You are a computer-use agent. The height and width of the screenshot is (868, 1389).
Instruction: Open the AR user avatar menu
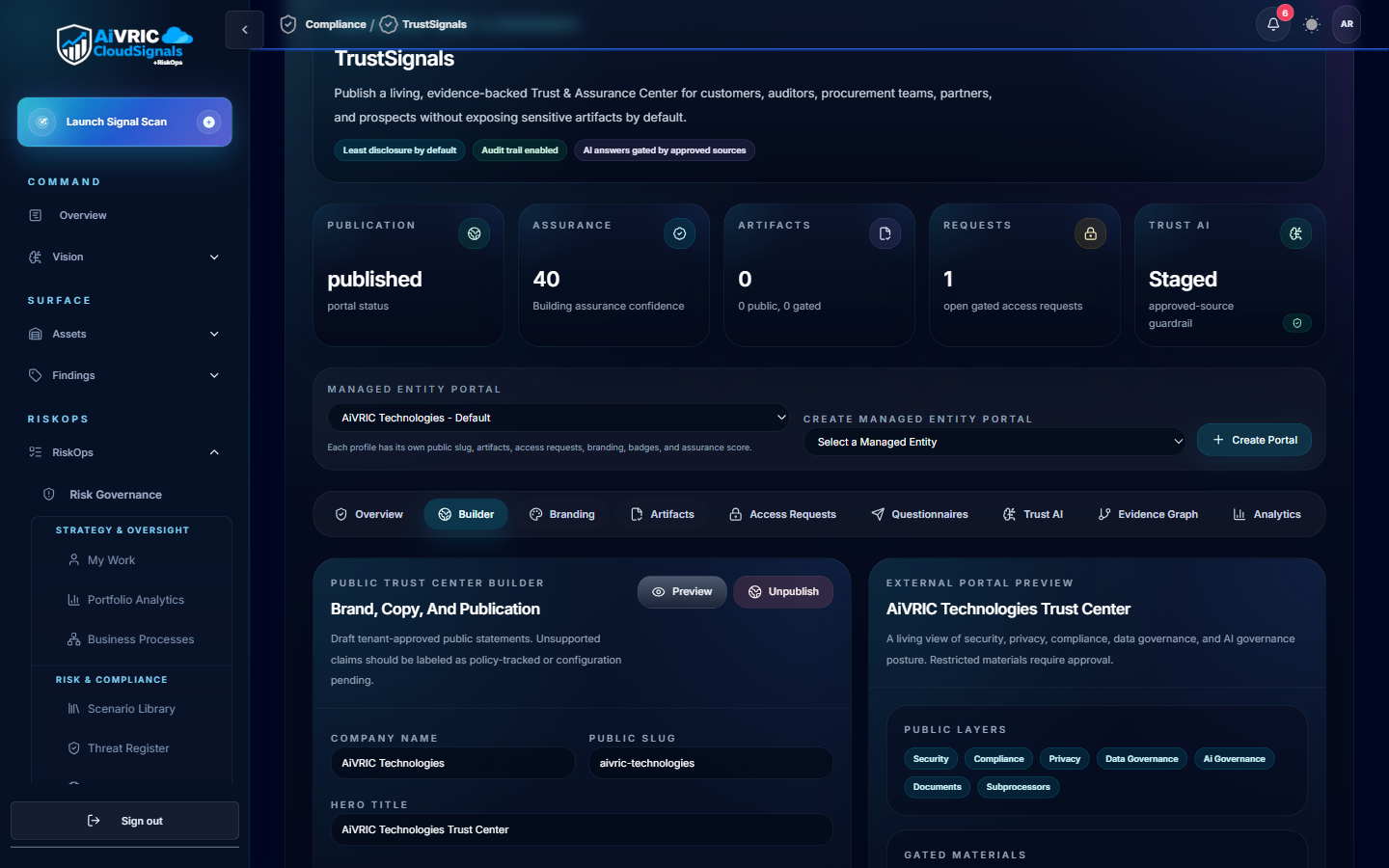1347,24
